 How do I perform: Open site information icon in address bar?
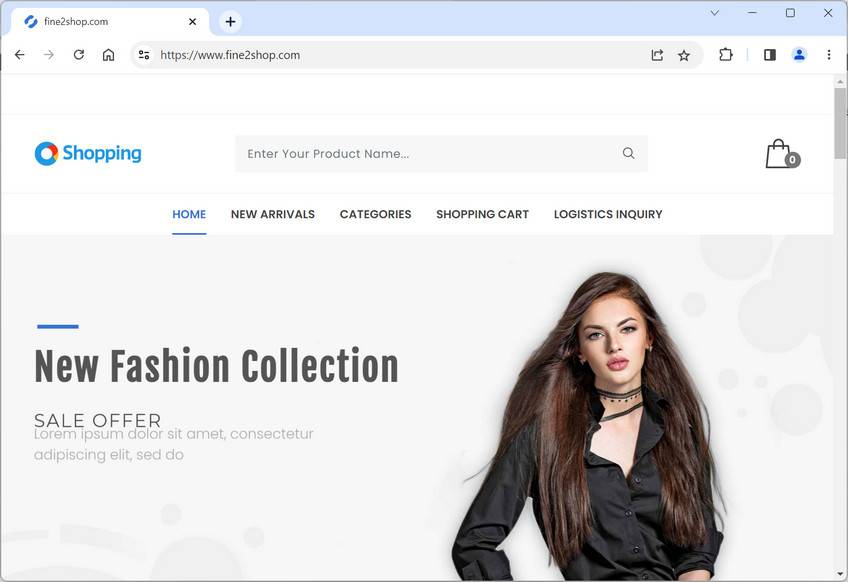144,55
